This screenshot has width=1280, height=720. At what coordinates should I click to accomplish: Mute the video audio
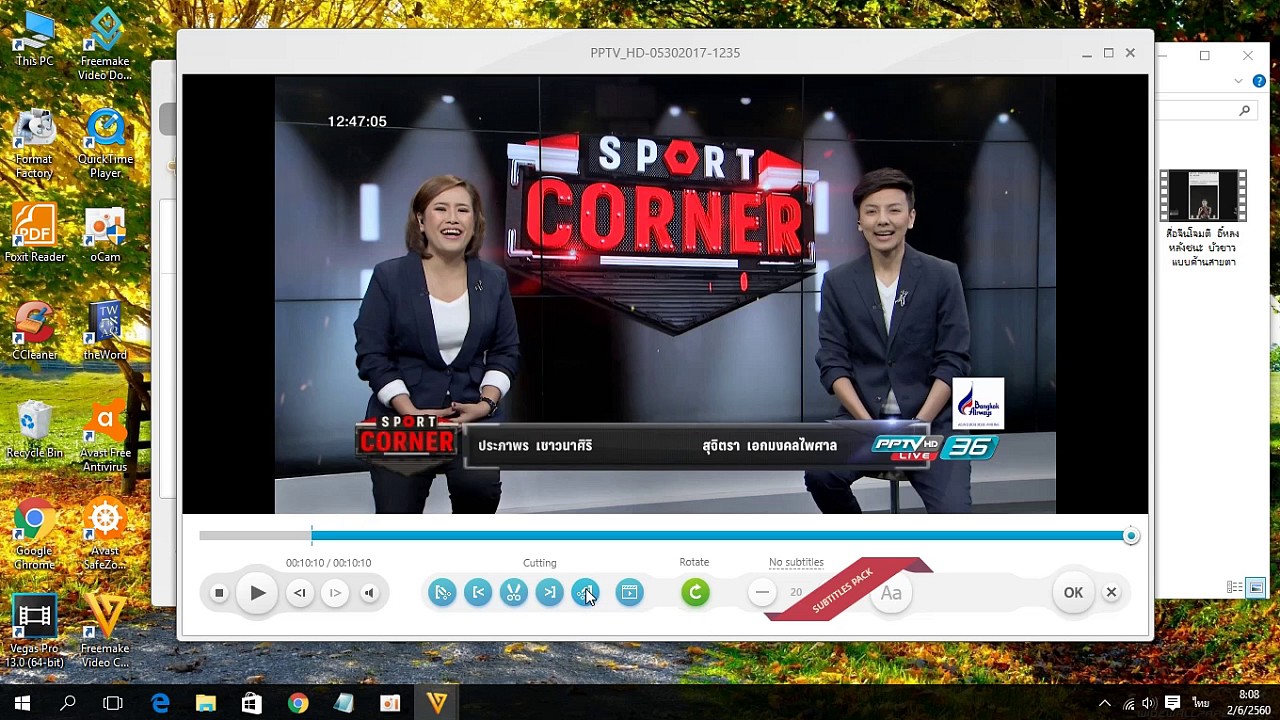click(x=369, y=593)
